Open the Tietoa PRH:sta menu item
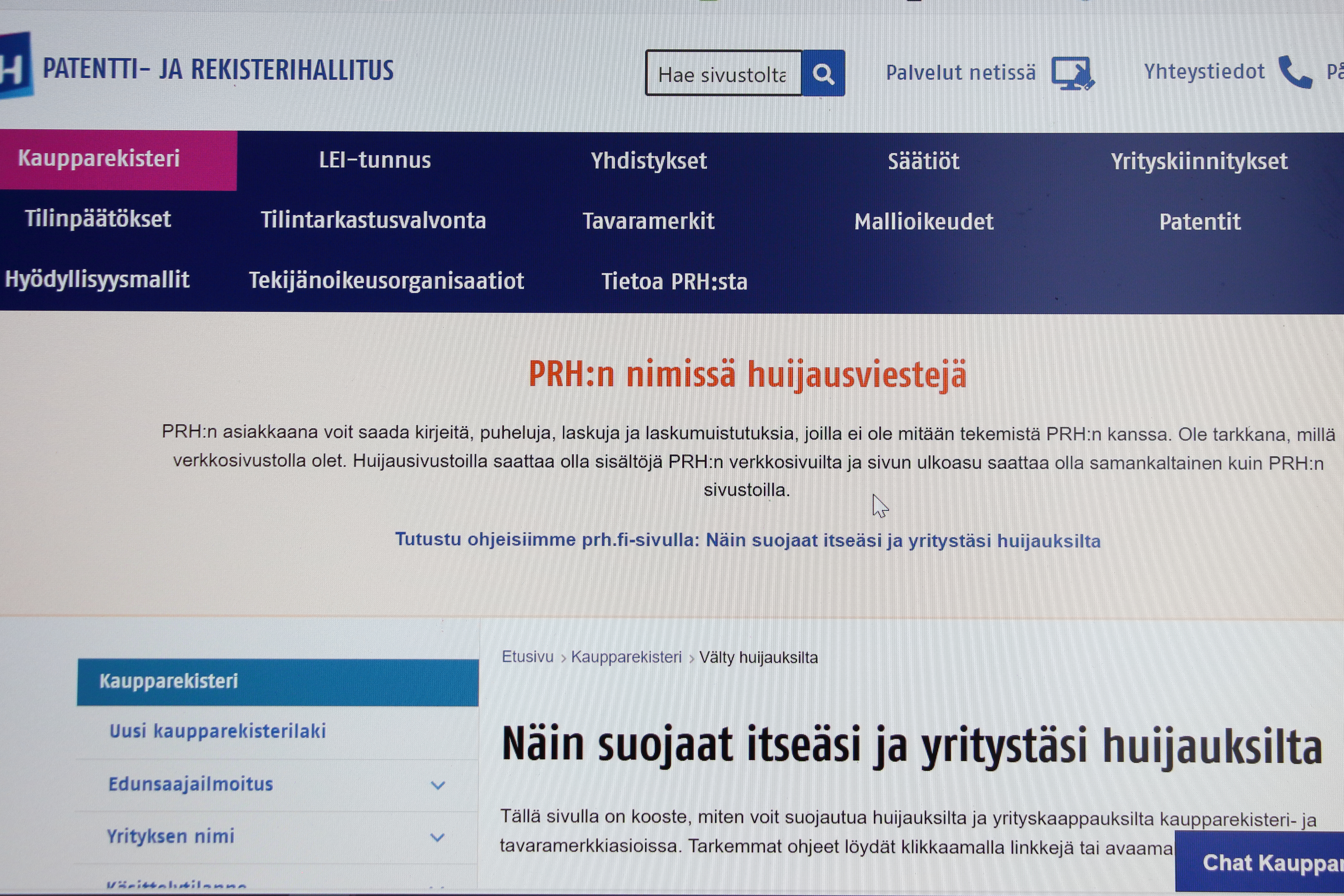 click(x=674, y=282)
